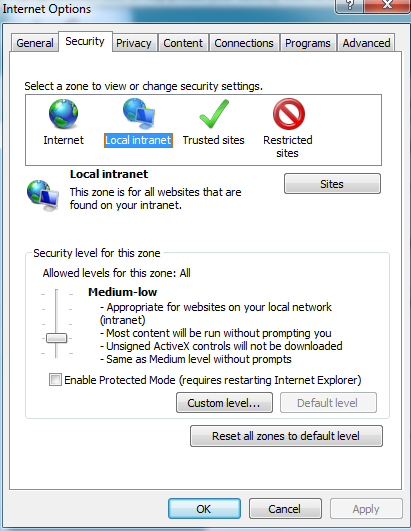Click the Custom level button
The image size is (411, 531).
224,403
